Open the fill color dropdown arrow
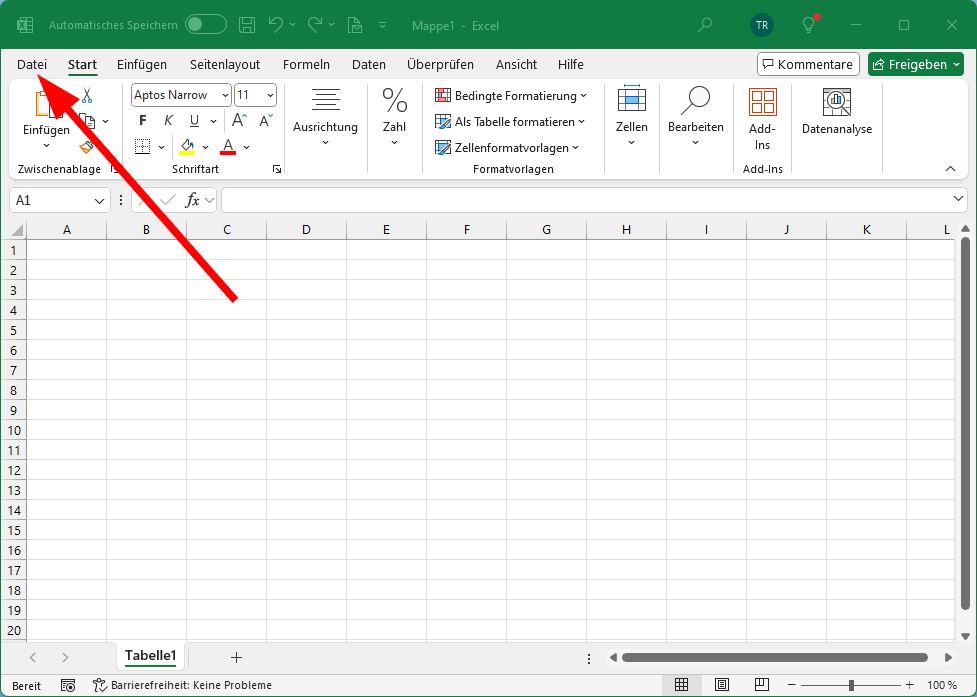 203,145
